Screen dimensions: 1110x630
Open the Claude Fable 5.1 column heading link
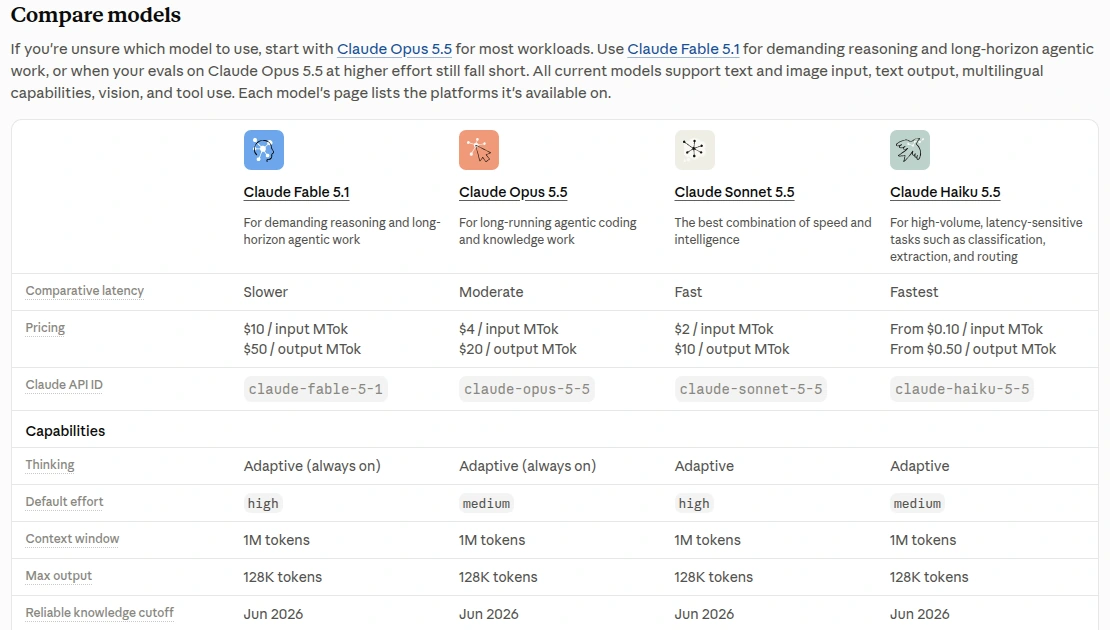(x=297, y=192)
